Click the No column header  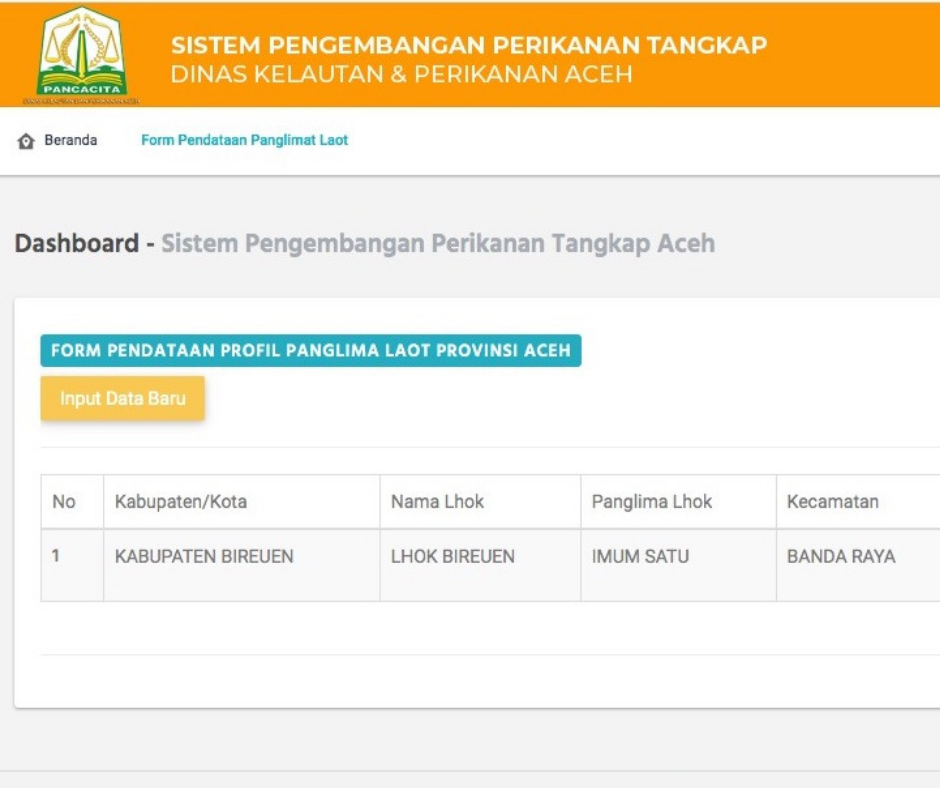[x=64, y=501]
